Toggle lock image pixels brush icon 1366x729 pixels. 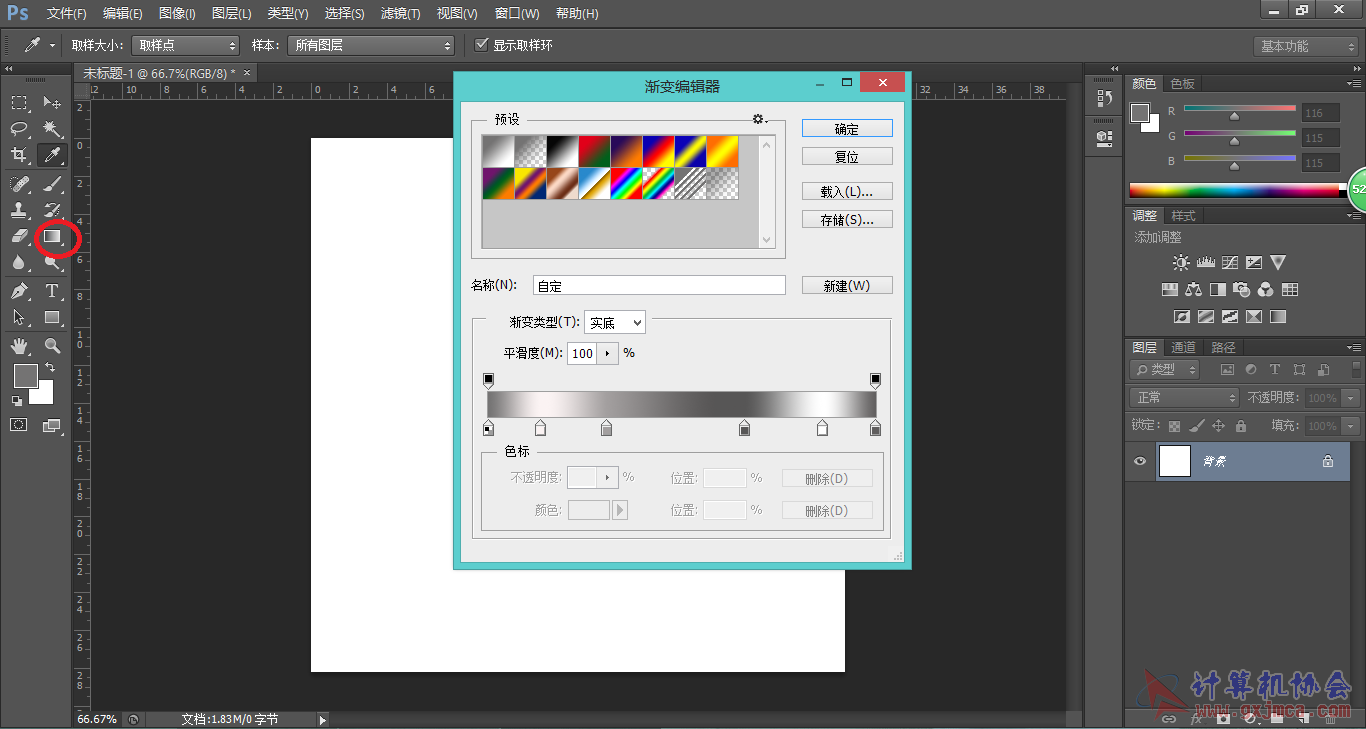pos(1196,426)
